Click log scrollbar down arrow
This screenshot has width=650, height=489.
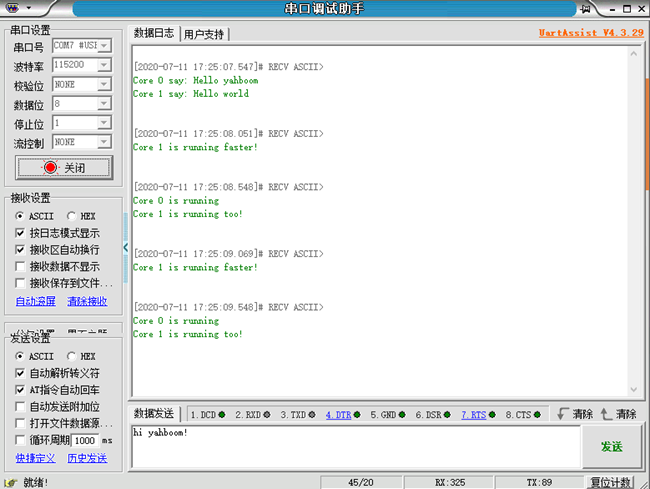tap(634, 389)
